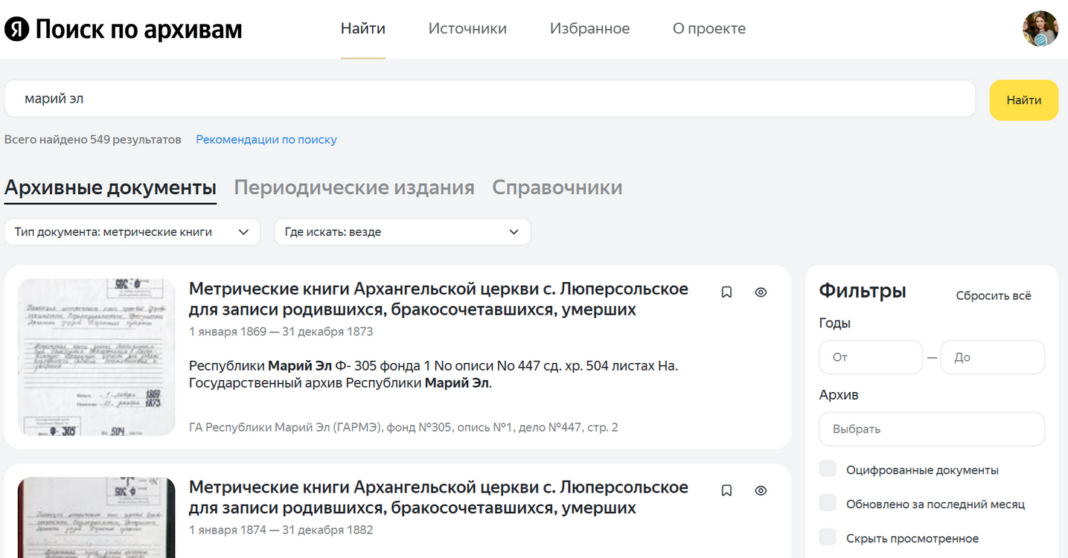Click the ГА Республики Марий Эл fond reference

pyautogui.click(x=403, y=428)
